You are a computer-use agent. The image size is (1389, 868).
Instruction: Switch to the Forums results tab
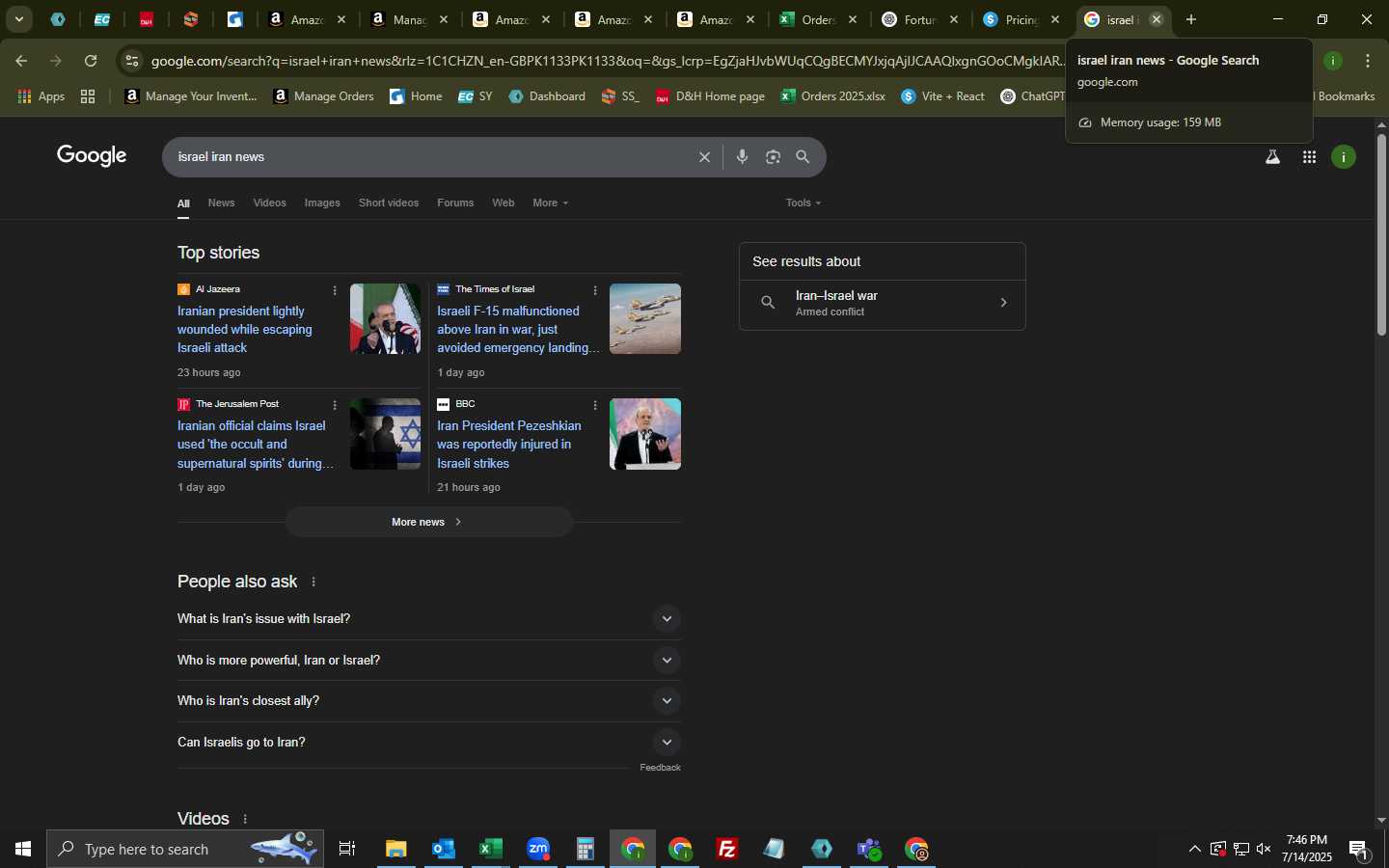(455, 203)
